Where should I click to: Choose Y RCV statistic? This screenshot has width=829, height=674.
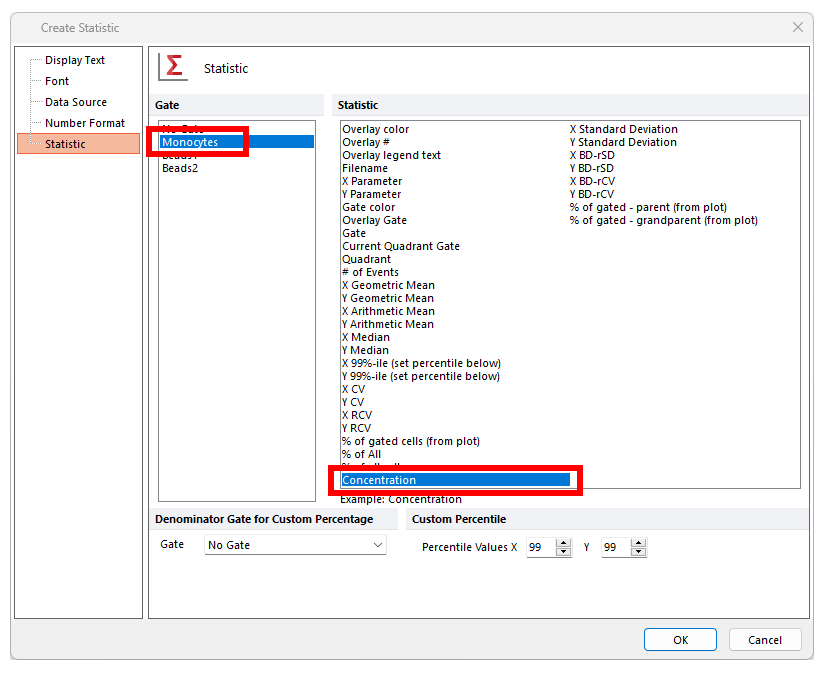tap(356, 428)
